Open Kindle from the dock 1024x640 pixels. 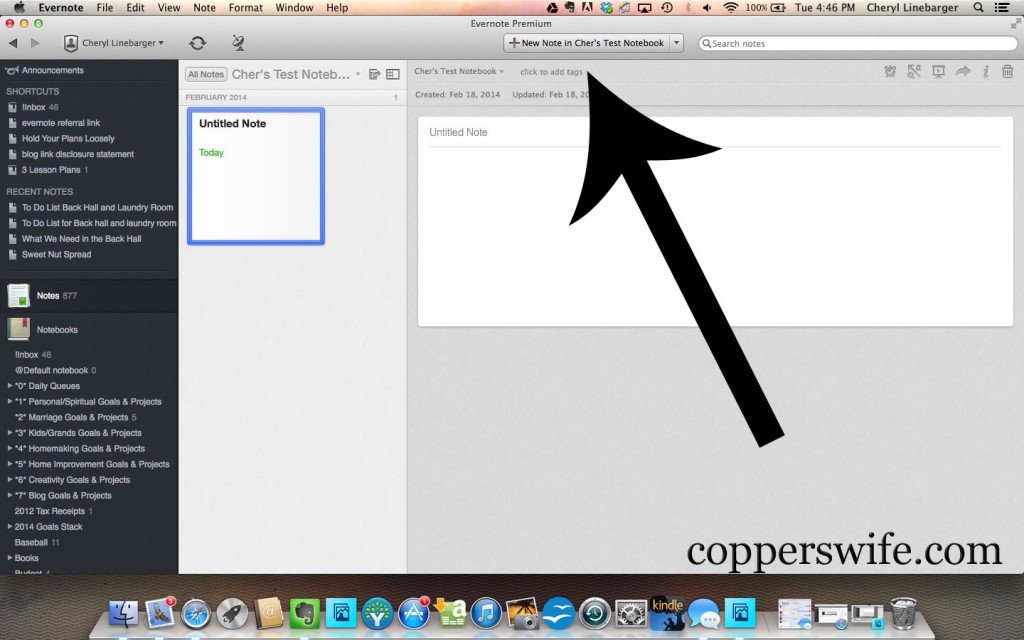point(667,613)
